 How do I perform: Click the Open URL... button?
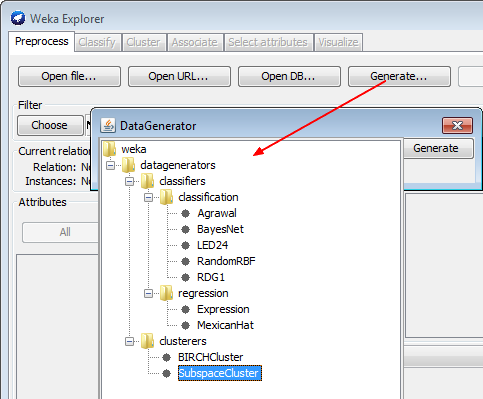[x=179, y=76]
